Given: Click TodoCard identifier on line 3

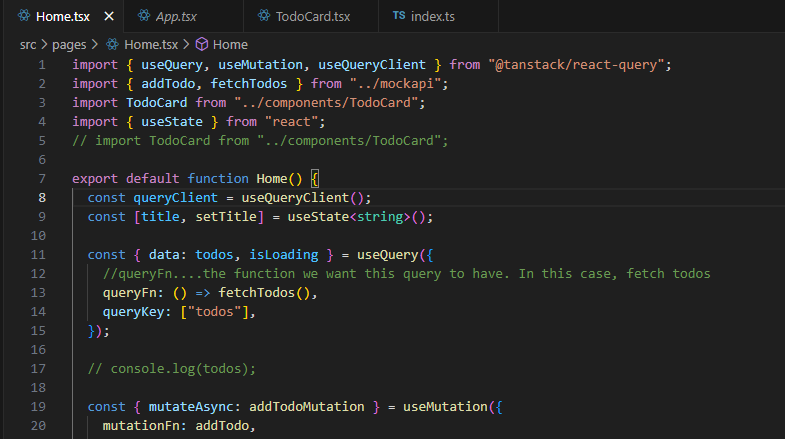Looking at the screenshot, I should (x=157, y=103).
